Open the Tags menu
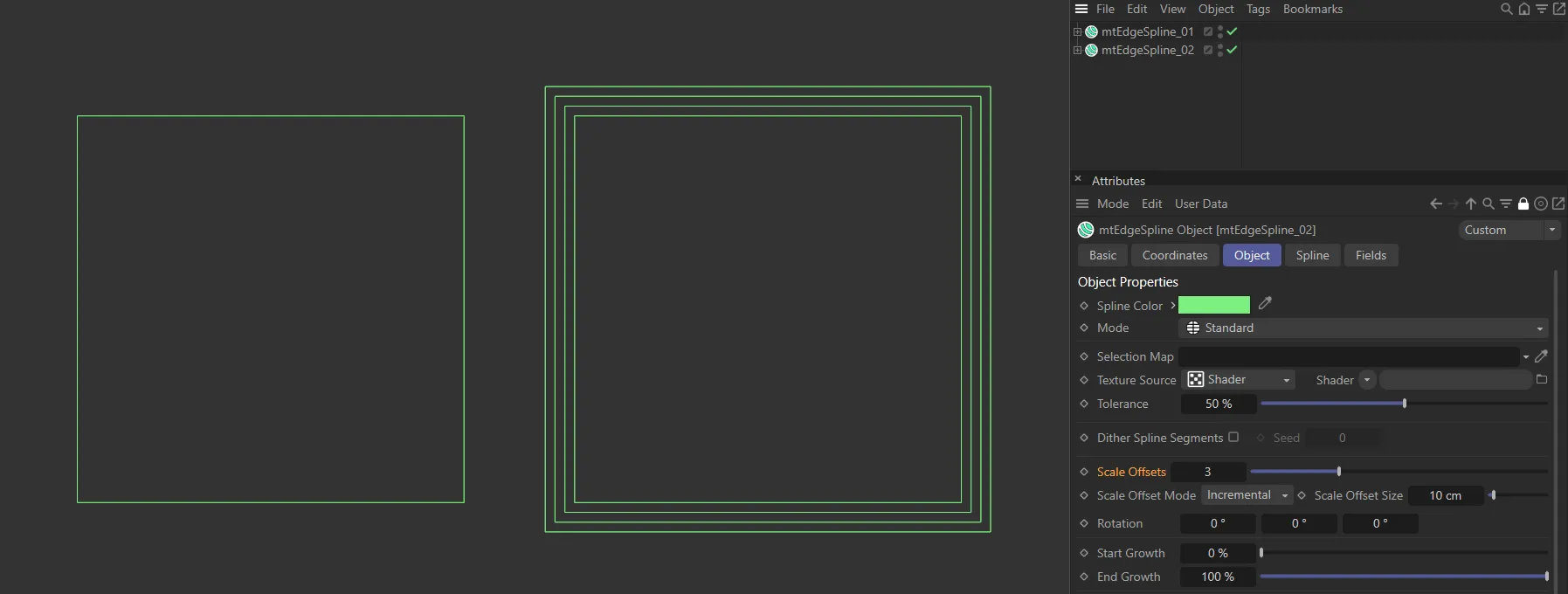This screenshot has height=594, width=1568. [1258, 9]
